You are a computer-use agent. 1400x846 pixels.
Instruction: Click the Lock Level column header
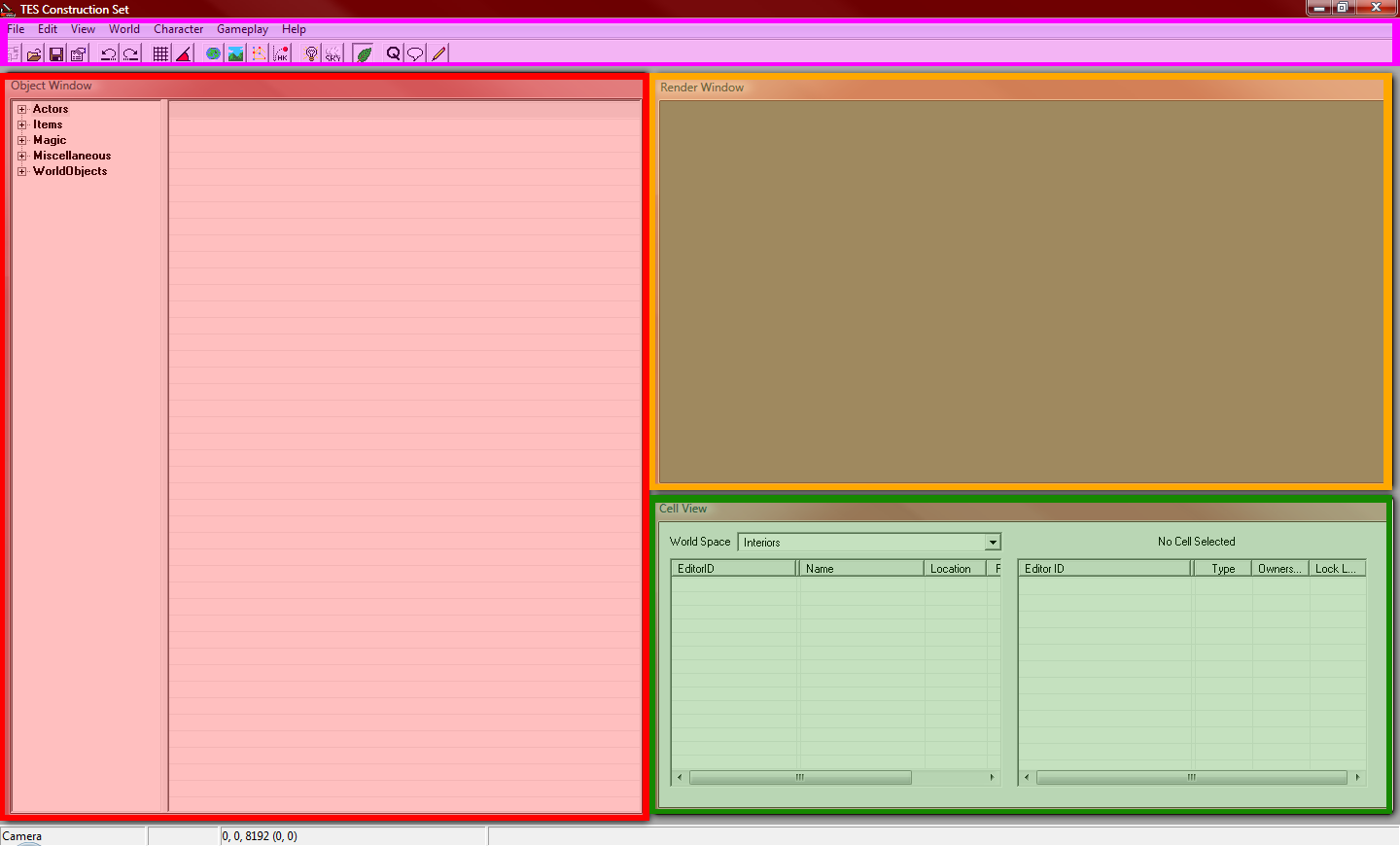1336,569
